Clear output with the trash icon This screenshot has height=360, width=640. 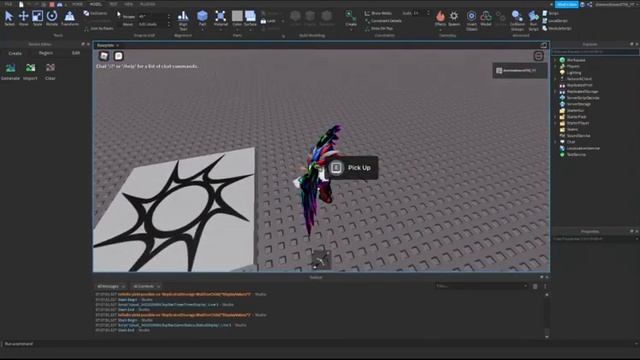tap(535, 286)
